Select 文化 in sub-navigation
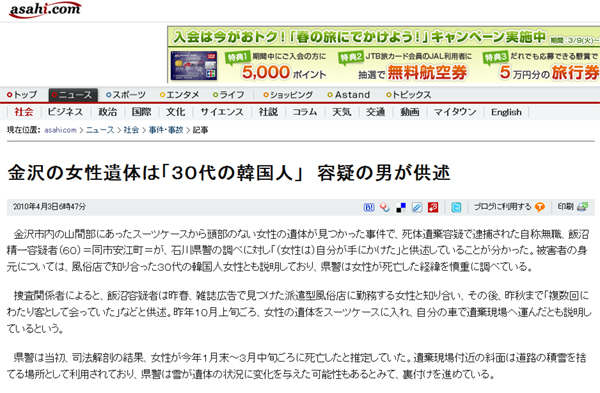 click(175, 112)
